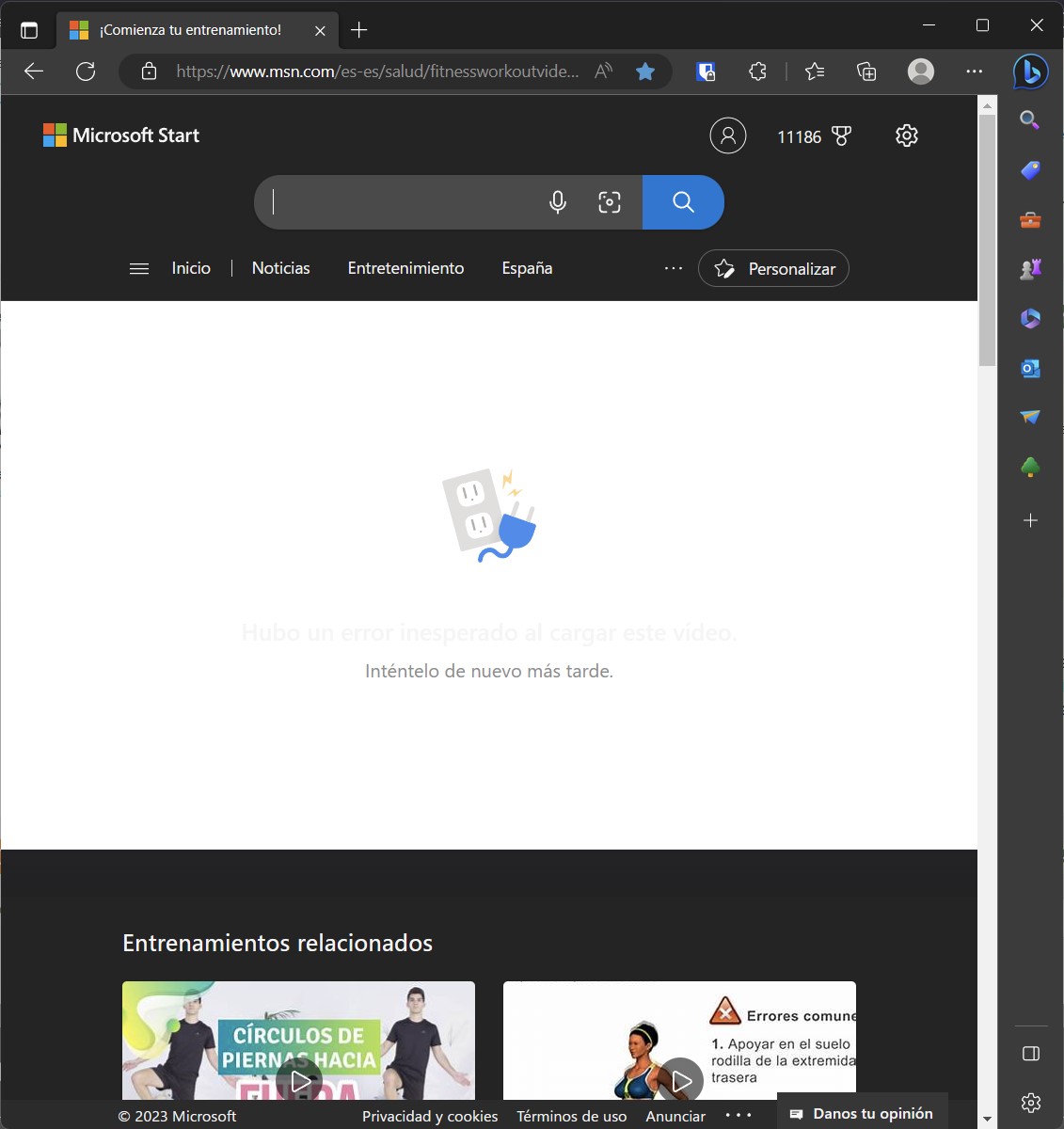1064x1129 pixels.
Task: Open the MSN settings gear
Action: pos(907,135)
